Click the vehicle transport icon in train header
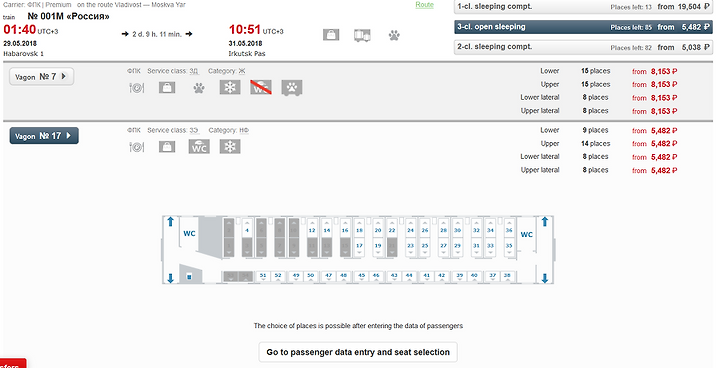The height and width of the screenshot is (368, 720). coord(362,35)
